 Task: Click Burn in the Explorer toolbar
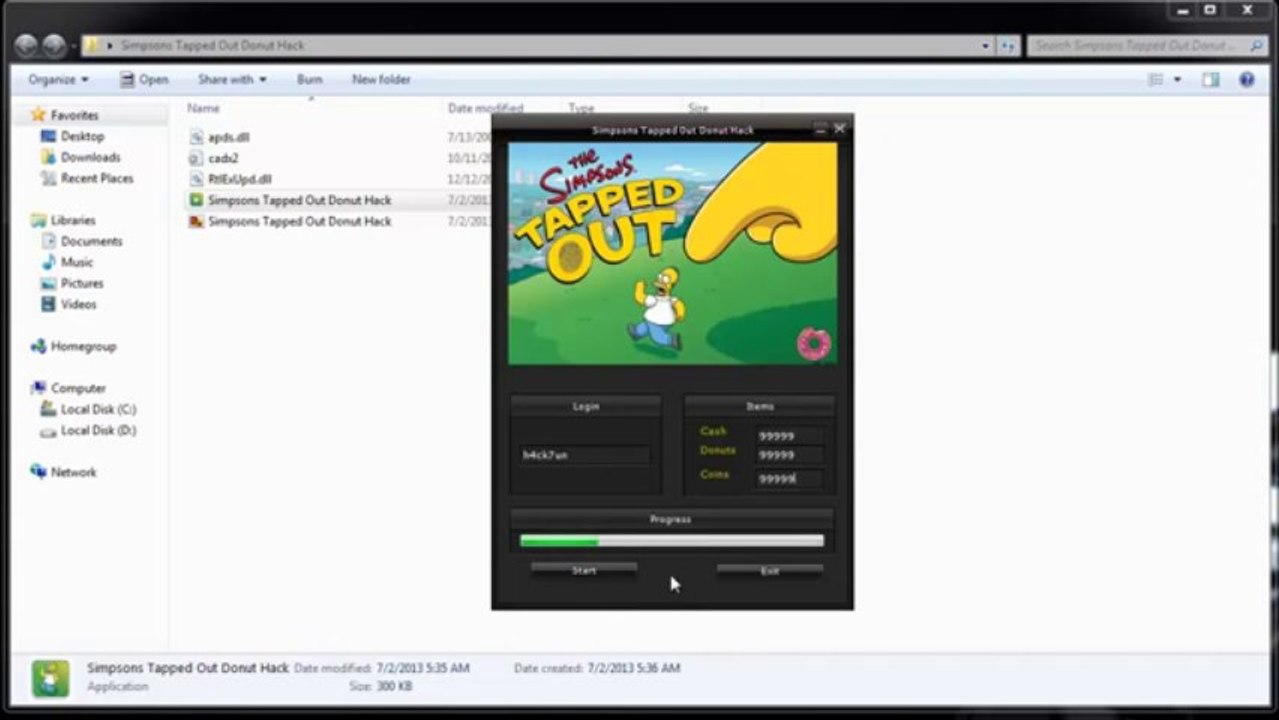coord(309,79)
